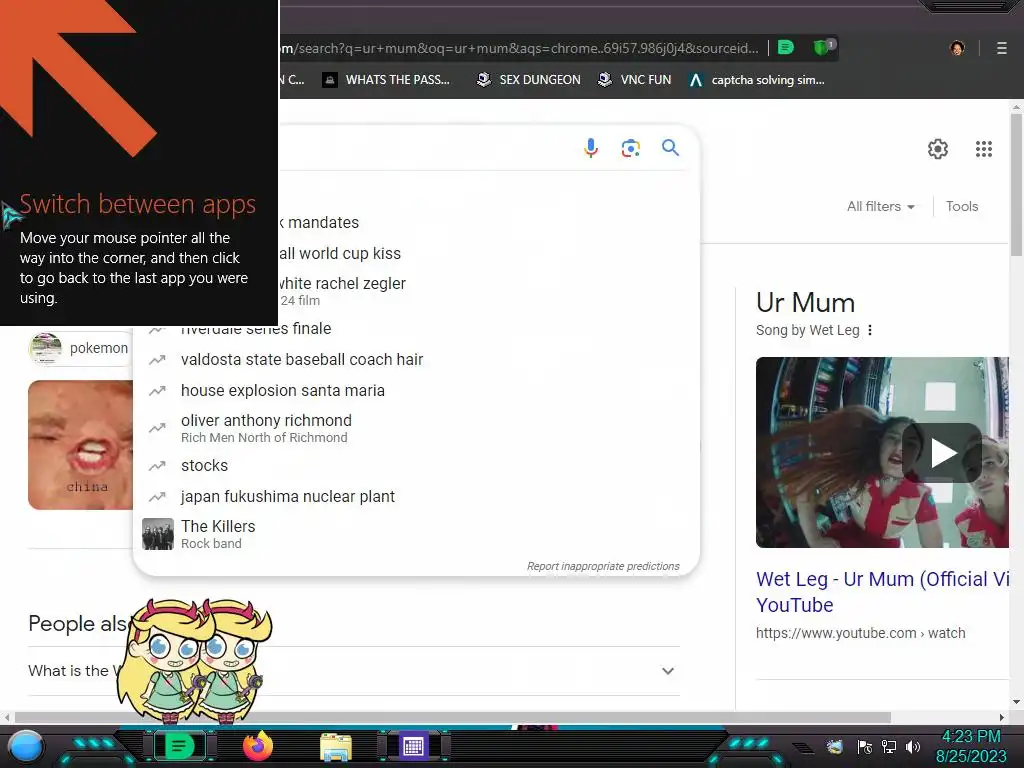This screenshot has height=768, width=1024.
Task: Expand the All filters dropdown
Action: click(880, 206)
